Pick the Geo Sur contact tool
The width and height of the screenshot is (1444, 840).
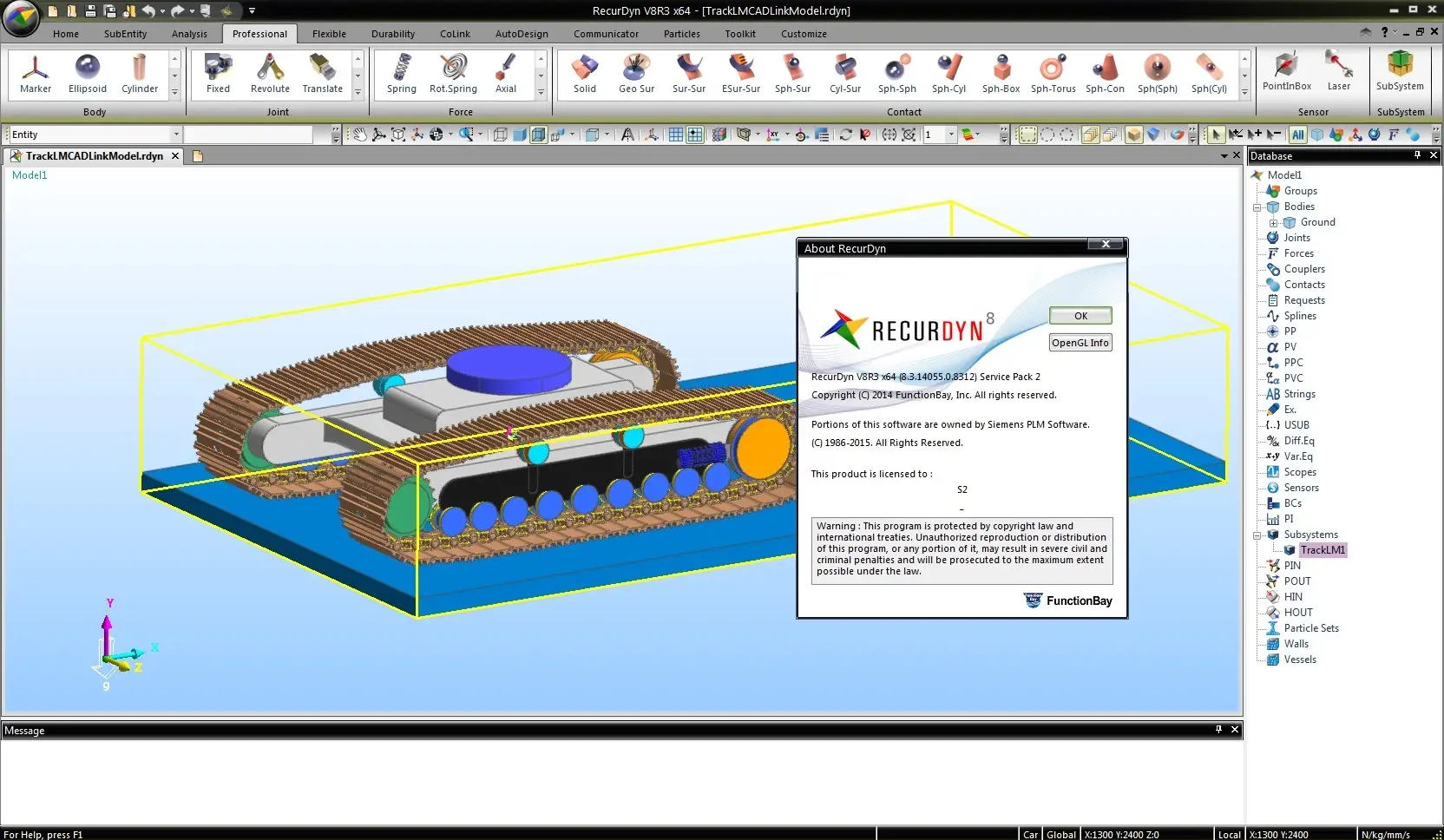(x=637, y=74)
